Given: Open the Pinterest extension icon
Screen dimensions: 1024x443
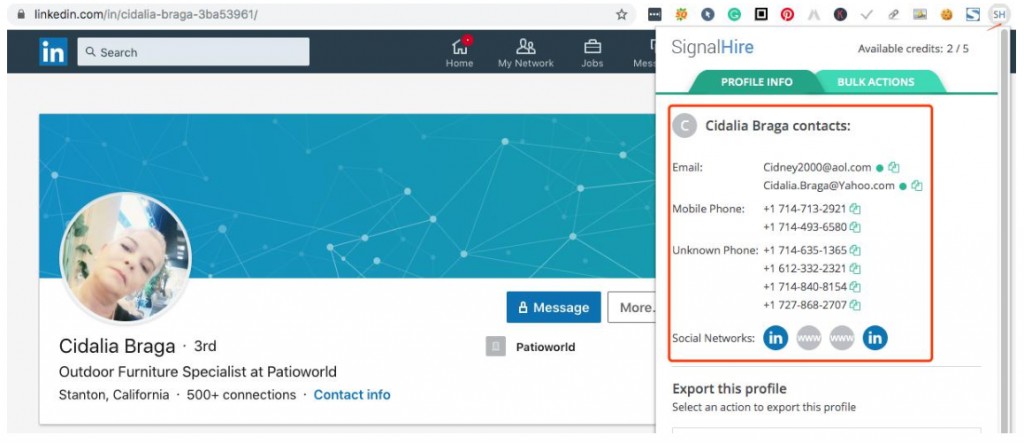Looking at the screenshot, I should [788, 14].
